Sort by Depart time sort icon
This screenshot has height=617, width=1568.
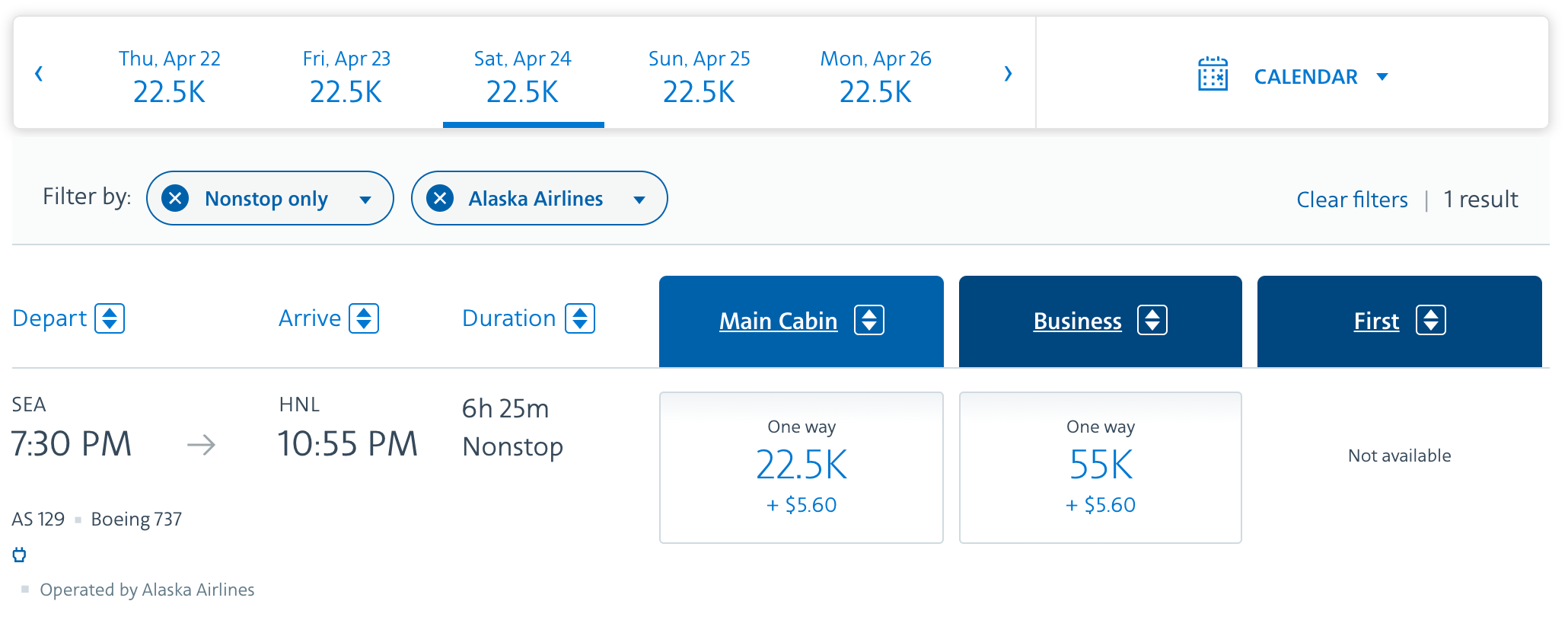110,318
